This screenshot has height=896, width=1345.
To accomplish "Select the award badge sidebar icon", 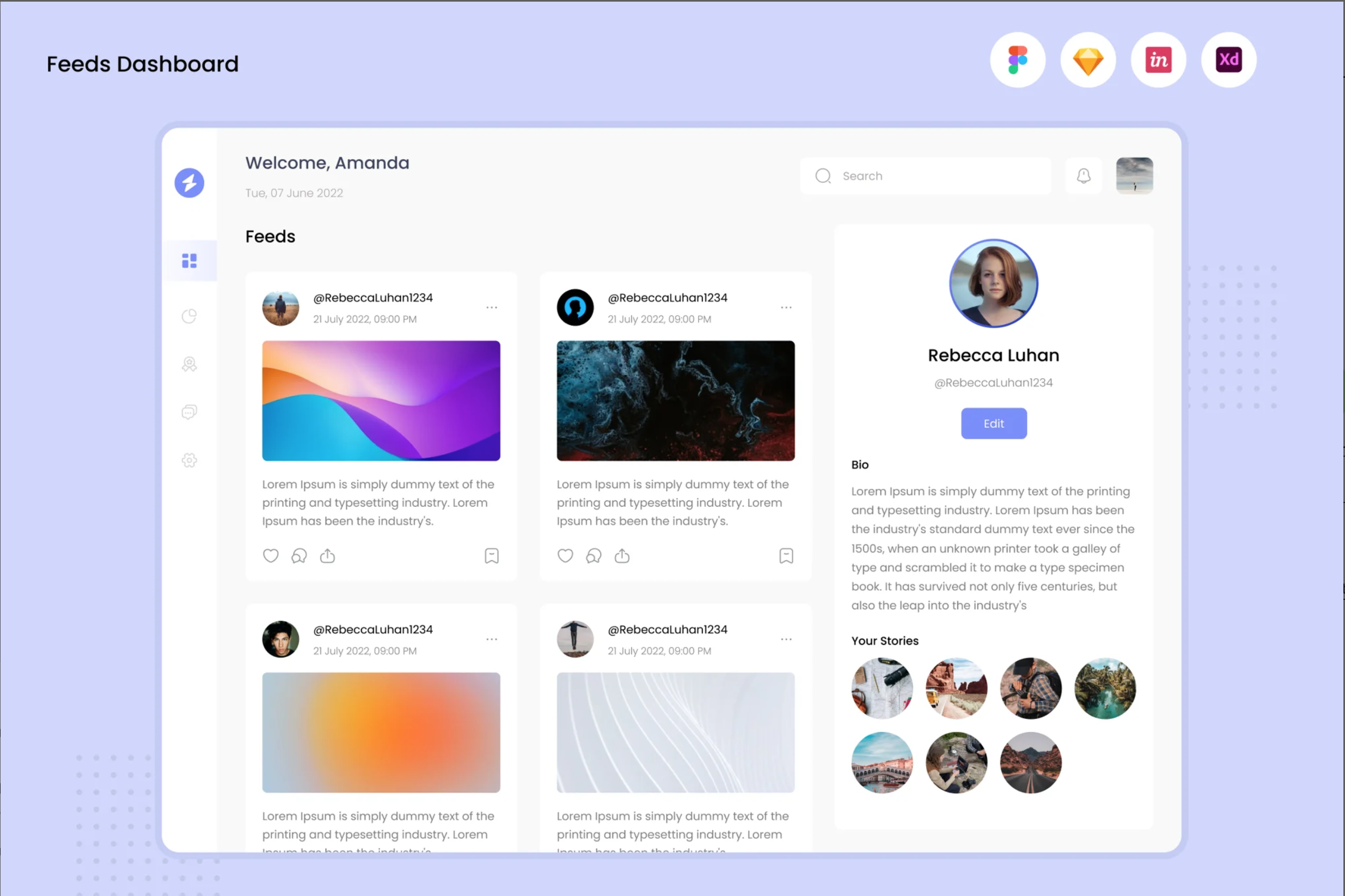I will click(x=189, y=364).
